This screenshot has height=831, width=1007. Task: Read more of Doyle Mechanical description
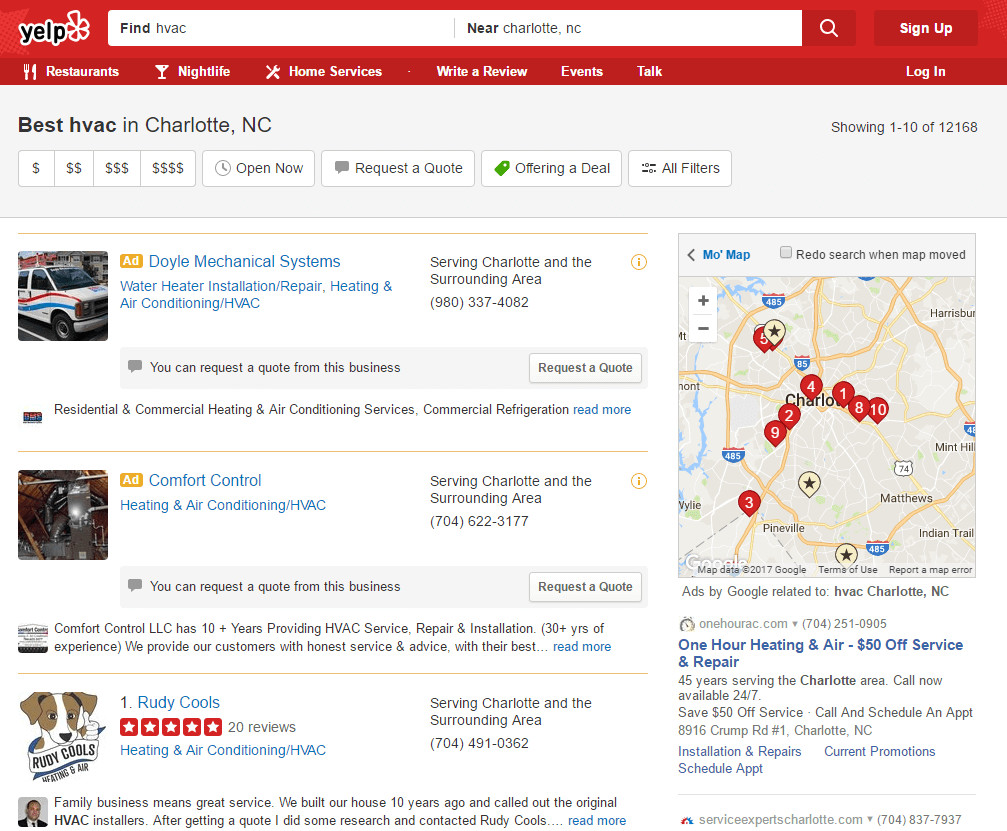pyautogui.click(x=602, y=410)
